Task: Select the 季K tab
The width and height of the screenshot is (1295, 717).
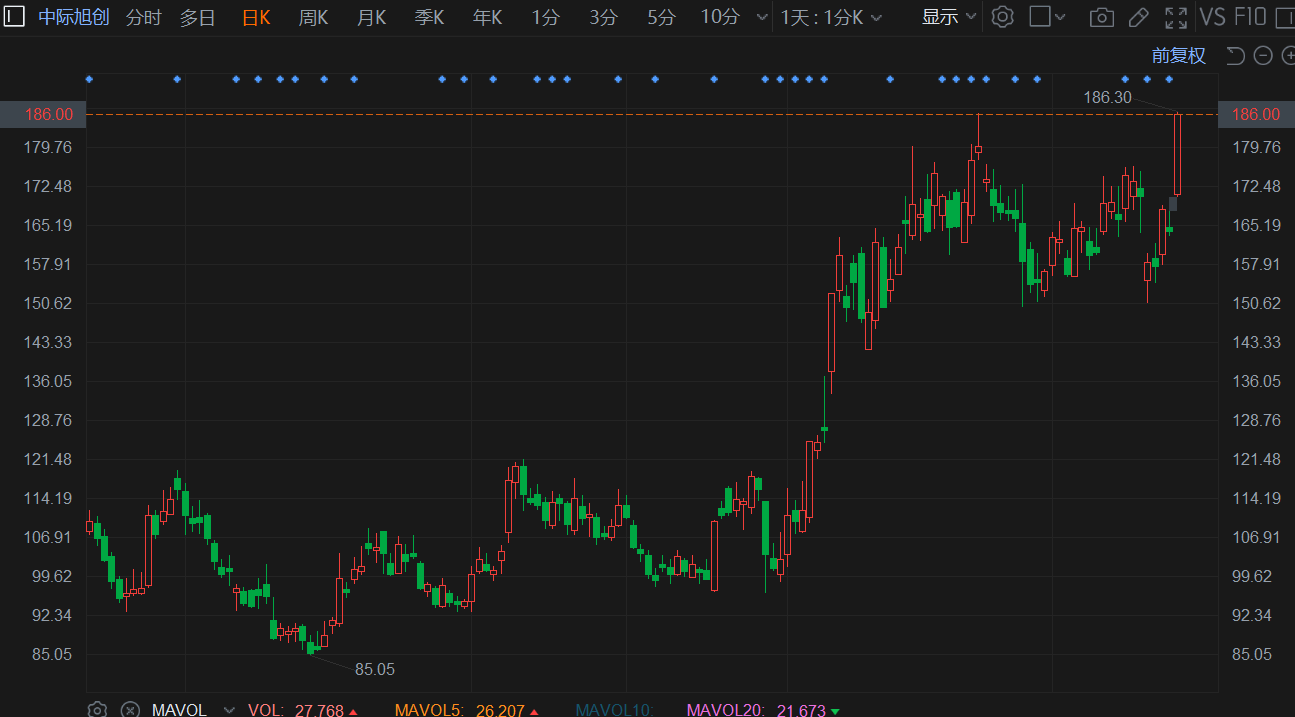Action: 429,17
